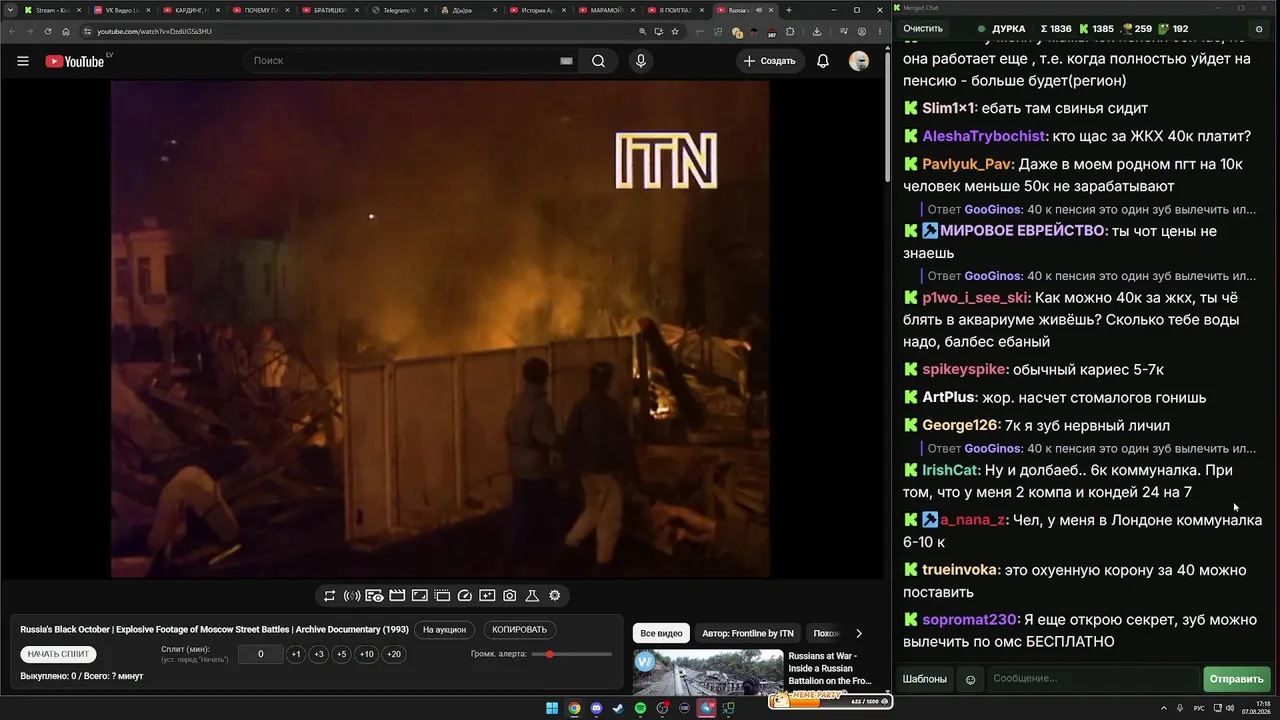Add 10 minutes with the +10 button
Viewport: 1280px width, 720px height.
coord(367,654)
